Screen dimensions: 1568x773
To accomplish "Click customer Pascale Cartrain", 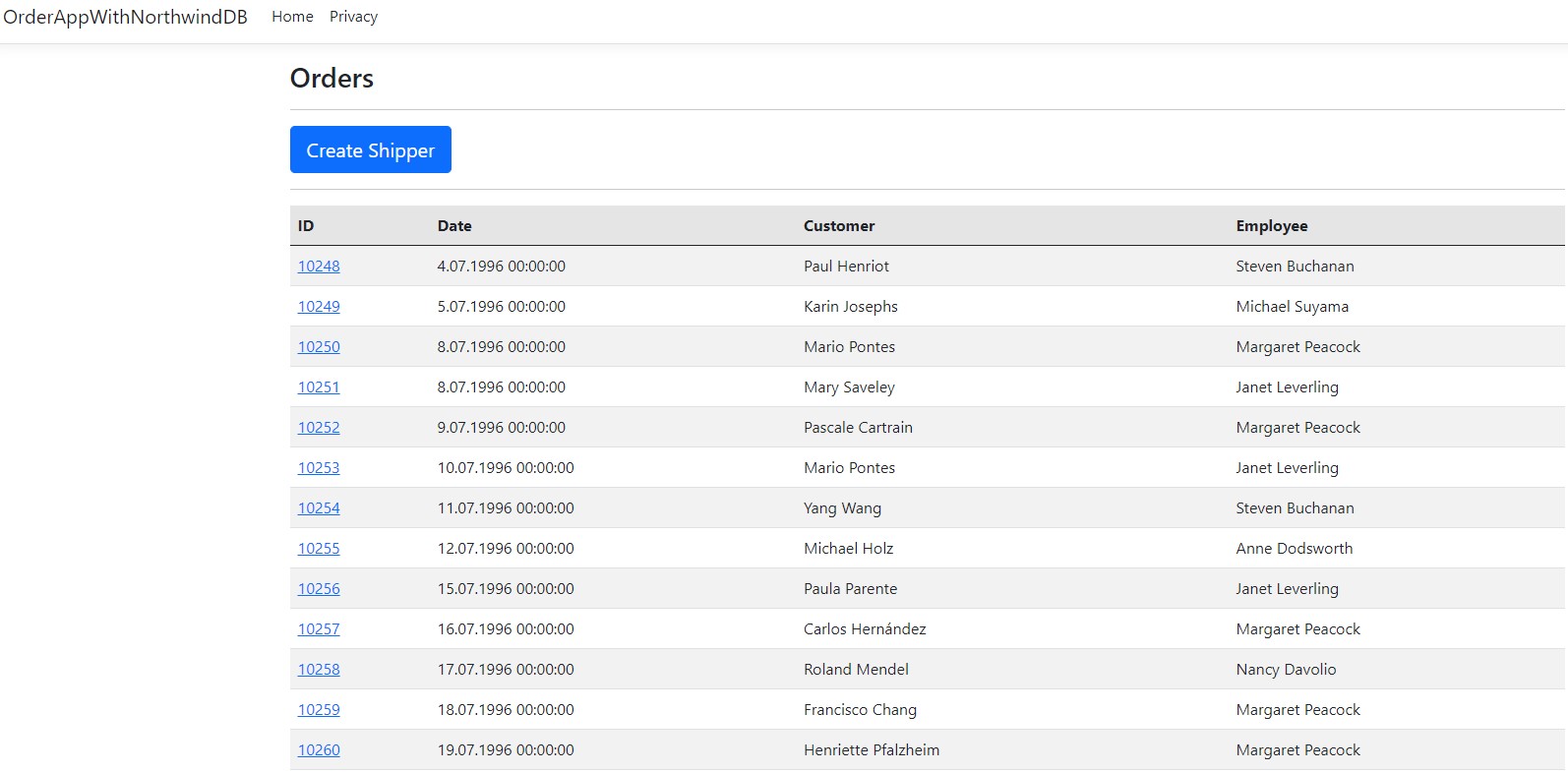I will 858,428.
